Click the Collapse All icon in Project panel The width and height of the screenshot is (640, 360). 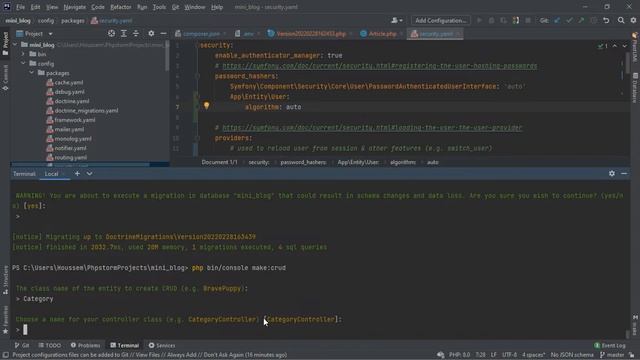tap(136, 33)
